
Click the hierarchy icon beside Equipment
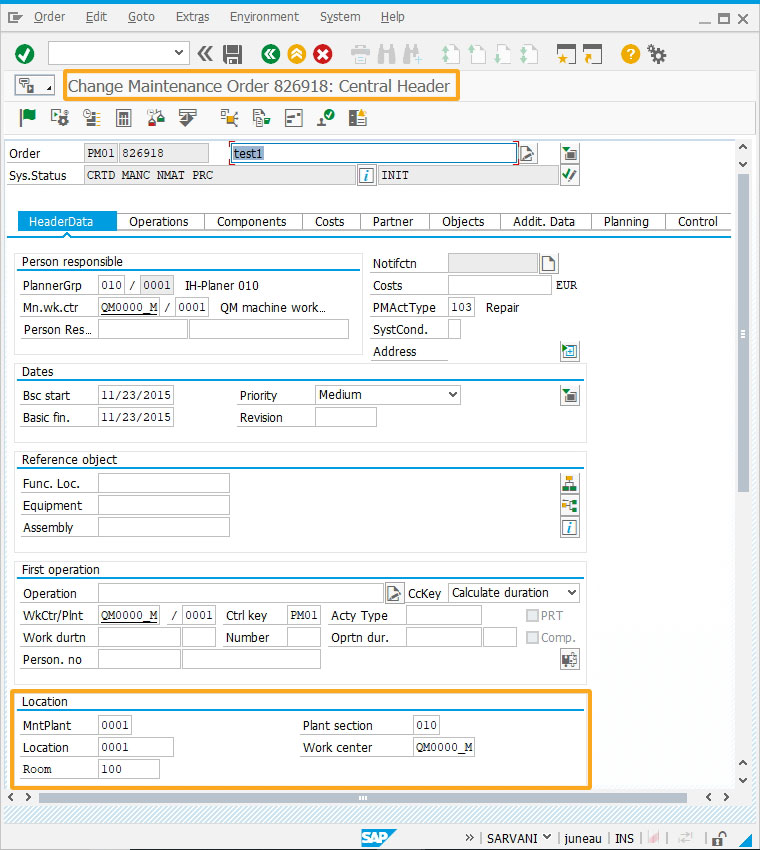570,505
